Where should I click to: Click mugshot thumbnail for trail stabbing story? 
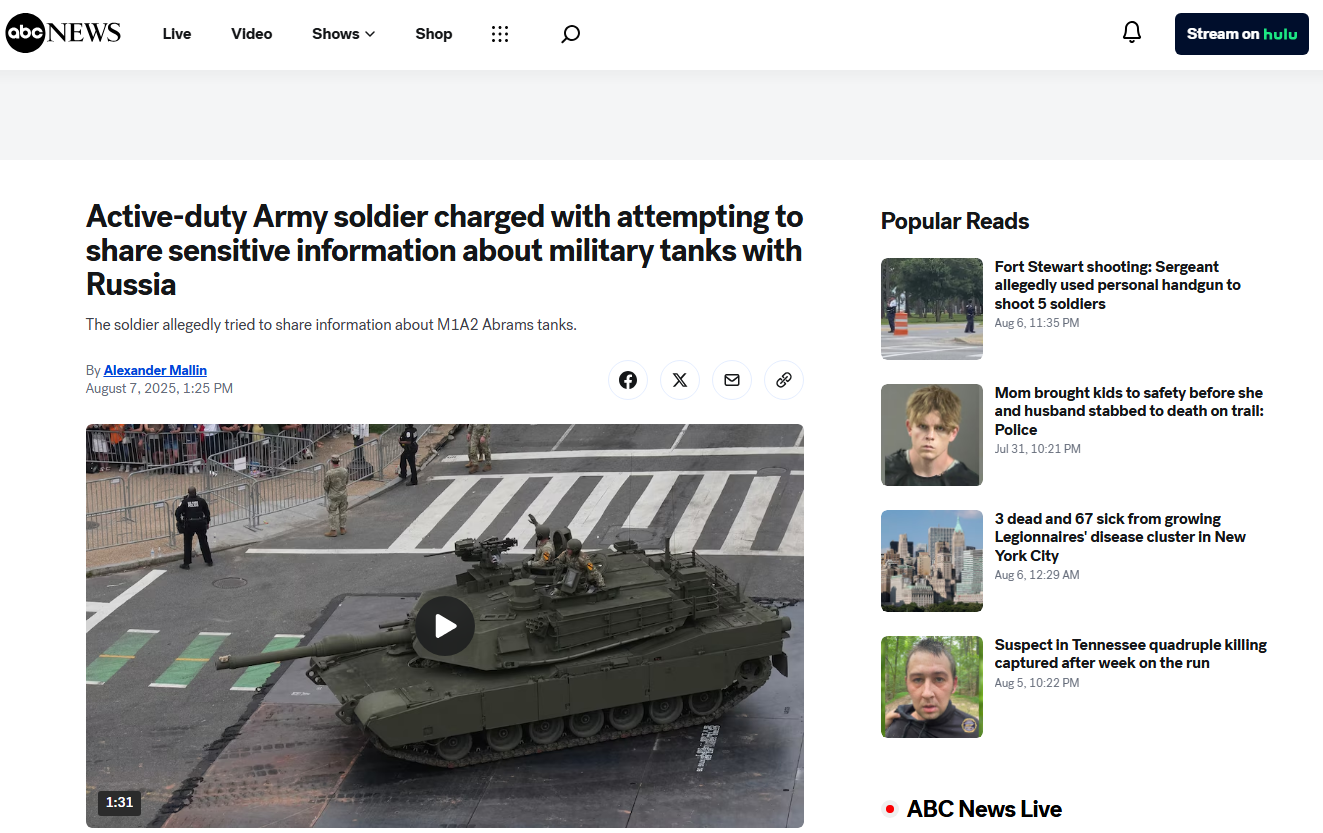tap(932, 435)
